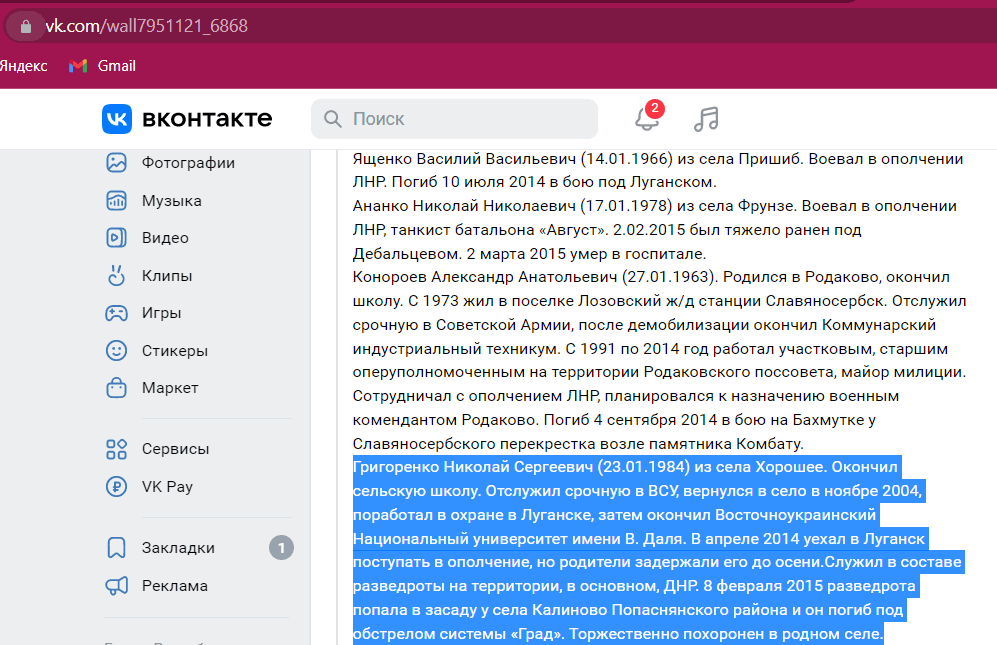Screen dimensions: 997x645
Task: Click the Реклама megaphone icon
Action: [x=116, y=586]
